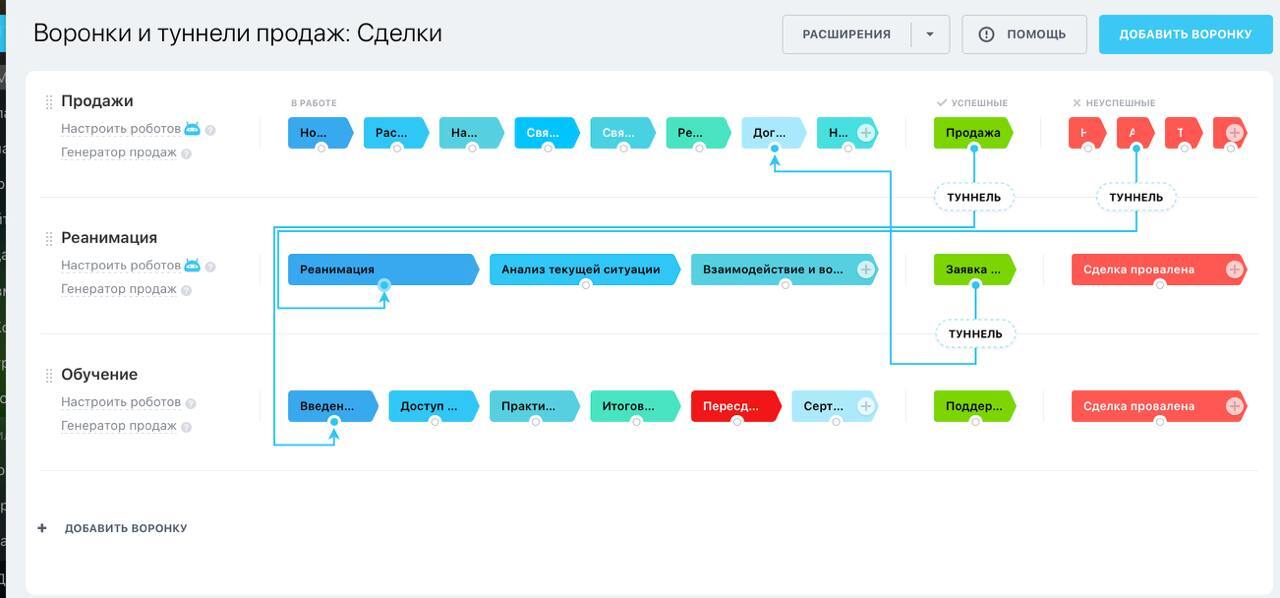The image size is (1280, 598).
Task: Click plus icon on Реанимация's Сделка провалена
Action: coord(1234,270)
